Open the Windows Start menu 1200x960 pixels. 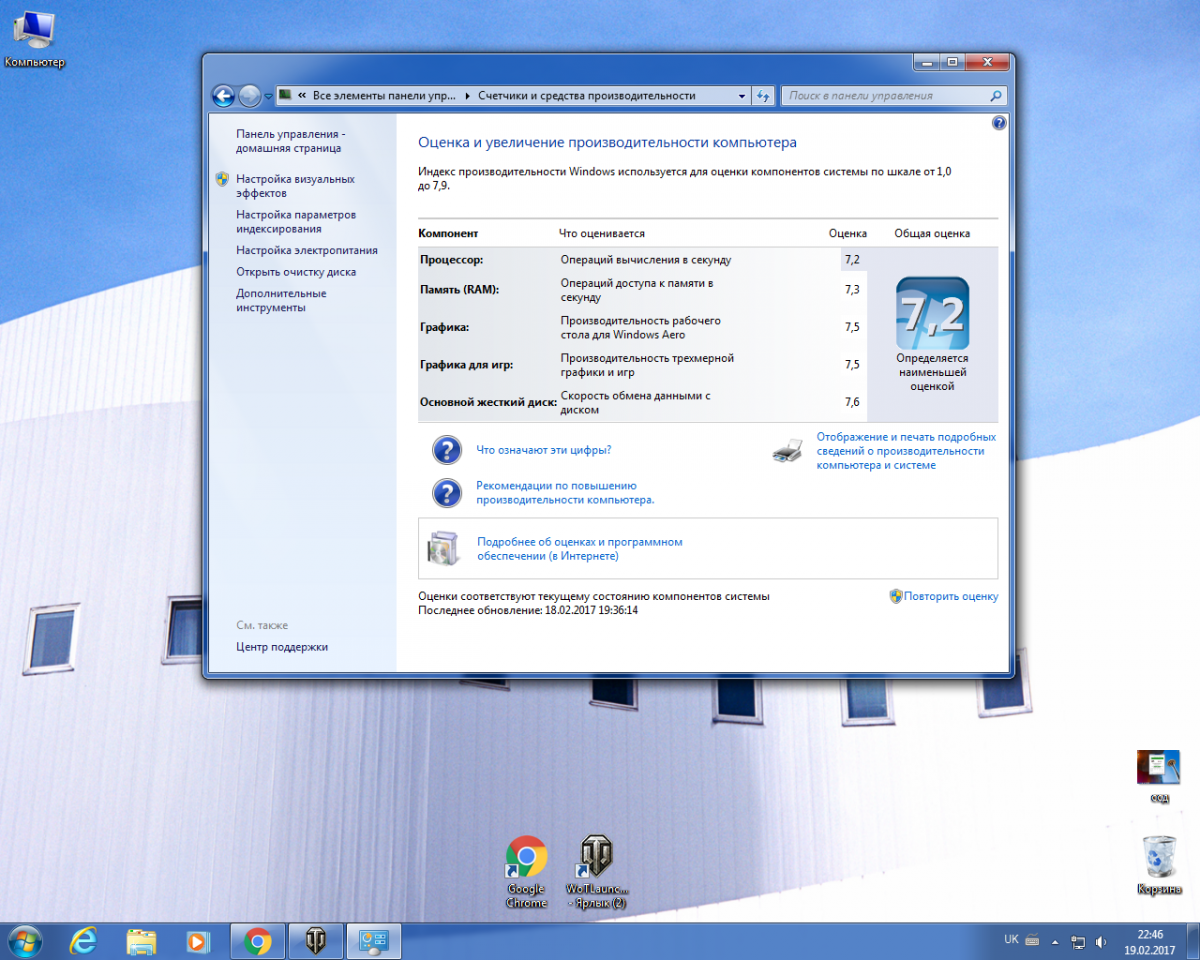(x=24, y=941)
